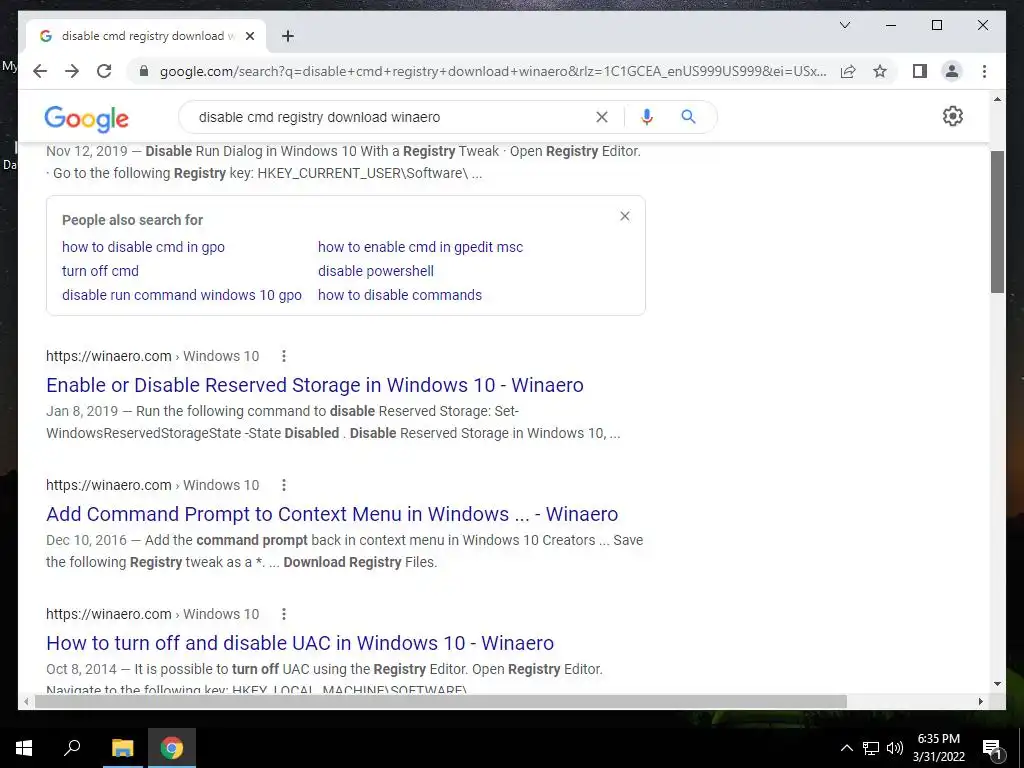Open File Explorer from the taskbar
Image resolution: width=1024 pixels, height=768 pixels.
tap(122, 748)
